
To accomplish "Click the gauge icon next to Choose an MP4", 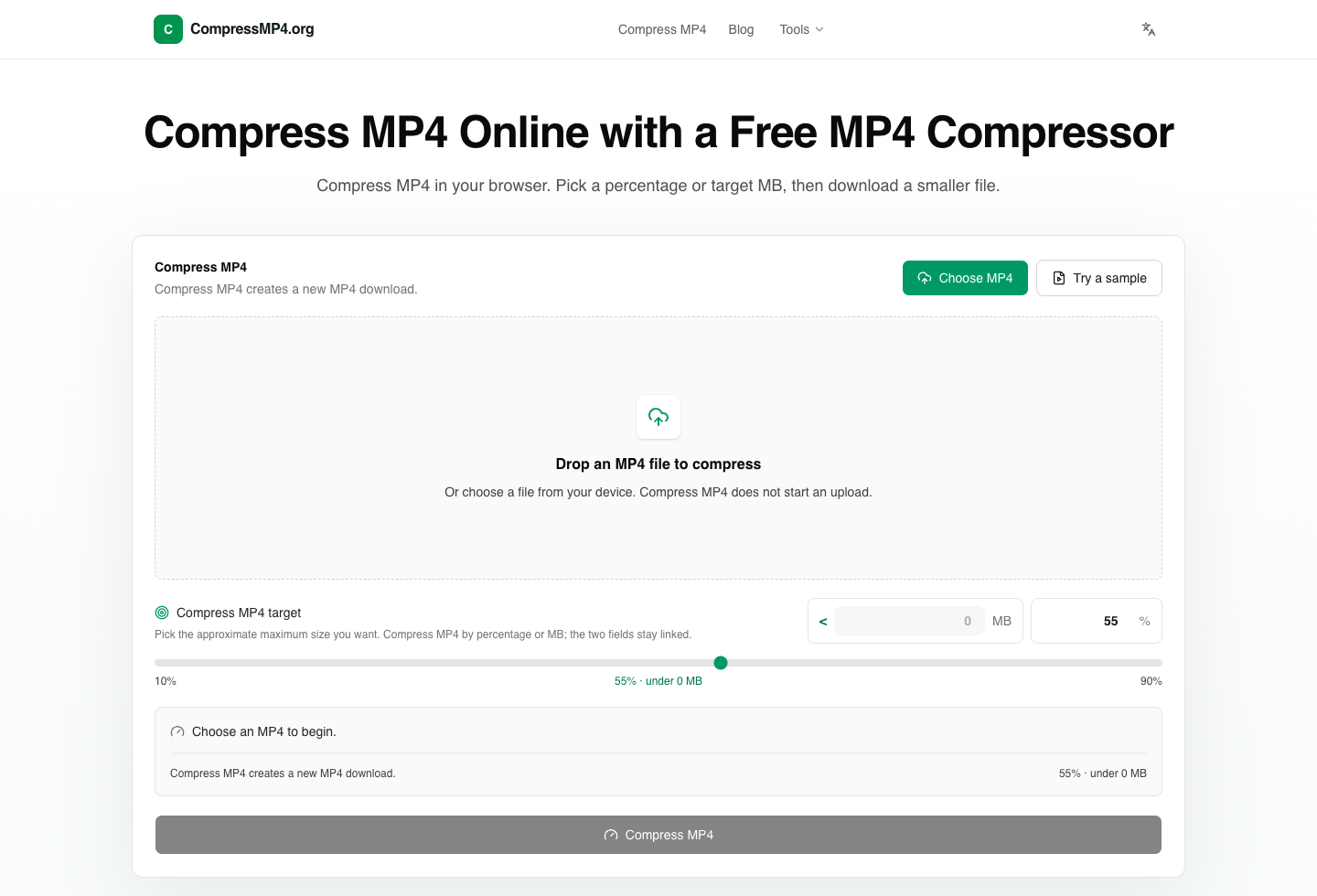I will coord(177,731).
